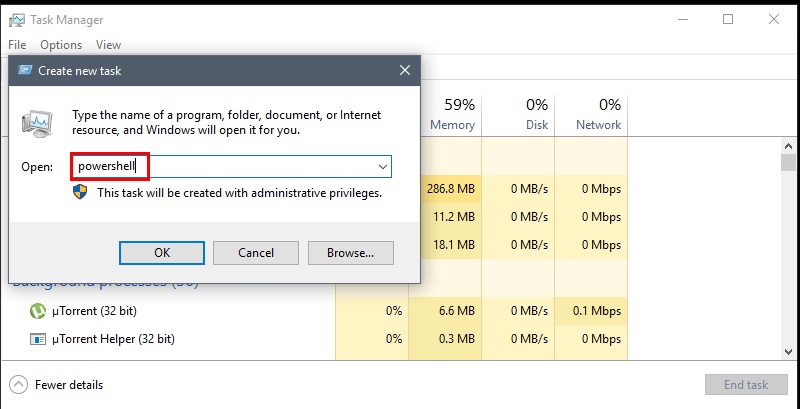The width and height of the screenshot is (800, 409).
Task: Click the Run dialog computer icon
Action: click(36, 122)
